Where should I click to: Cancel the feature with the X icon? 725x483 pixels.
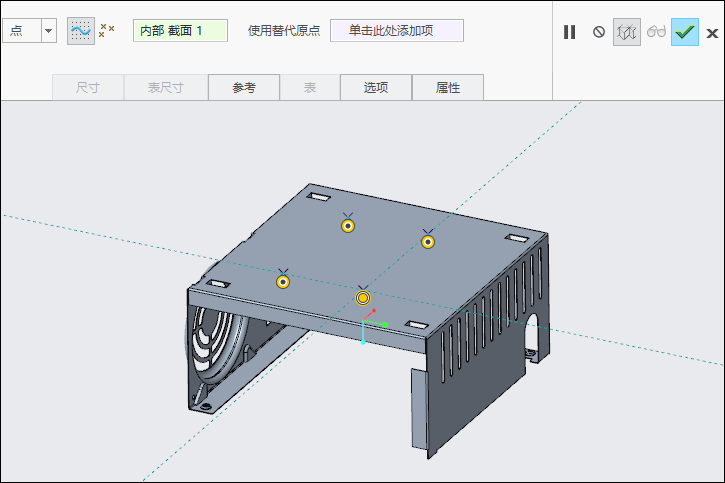713,33
